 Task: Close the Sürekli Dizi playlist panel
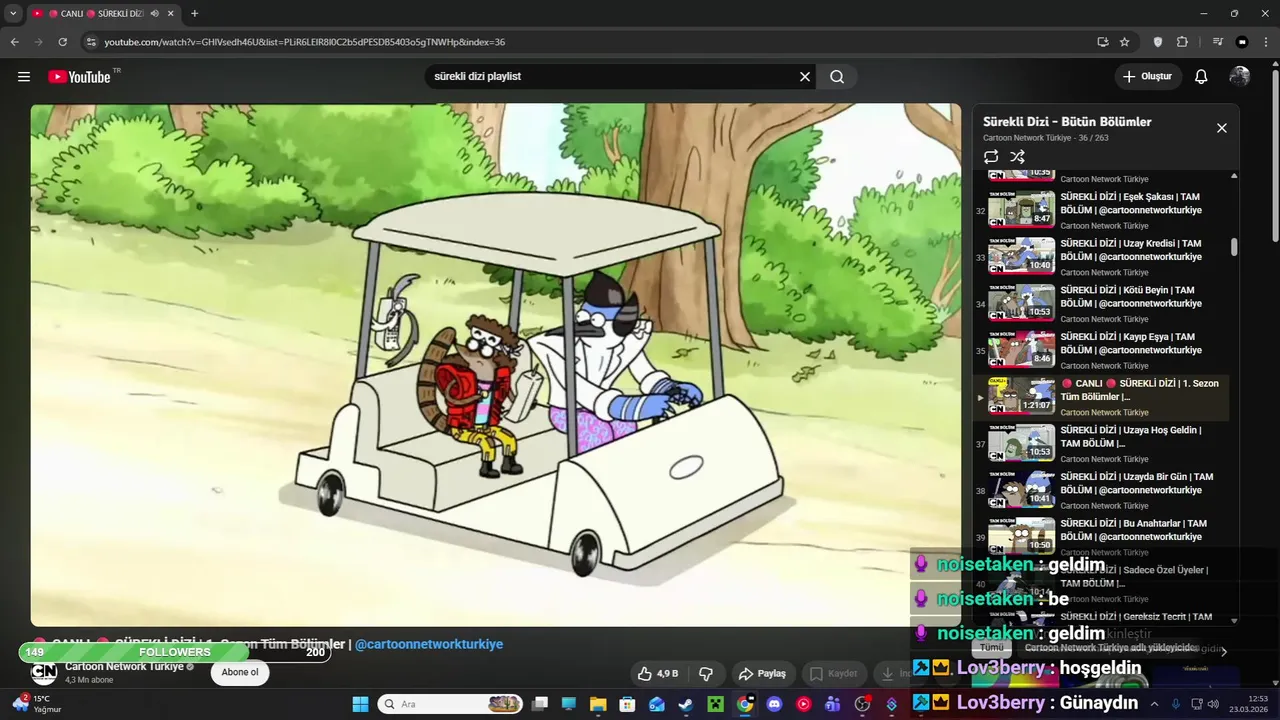(x=1221, y=128)
